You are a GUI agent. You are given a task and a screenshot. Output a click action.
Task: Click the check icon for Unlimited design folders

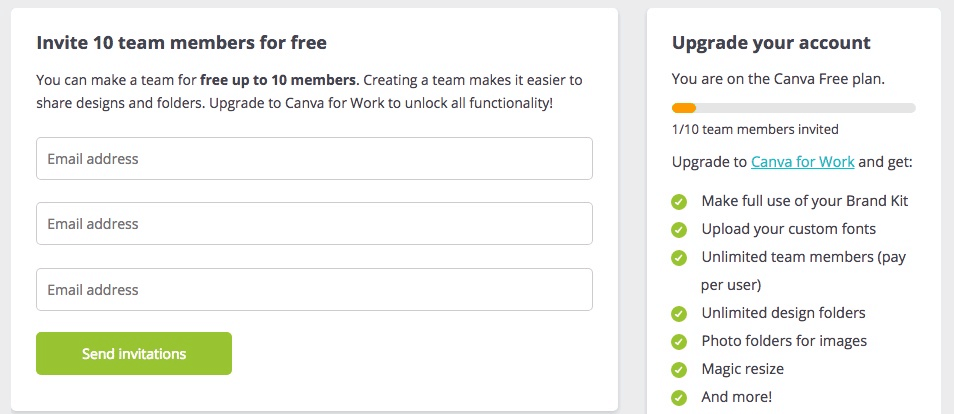[679, 314]
